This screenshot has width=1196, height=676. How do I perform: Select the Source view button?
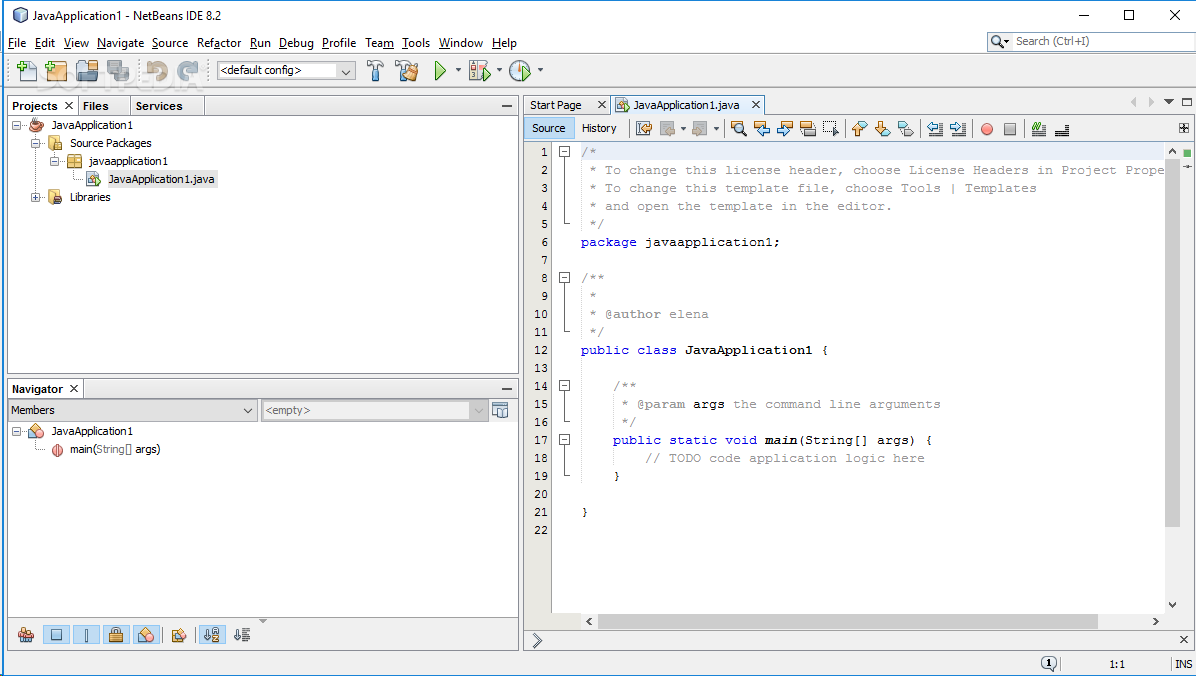coord(548,128)
